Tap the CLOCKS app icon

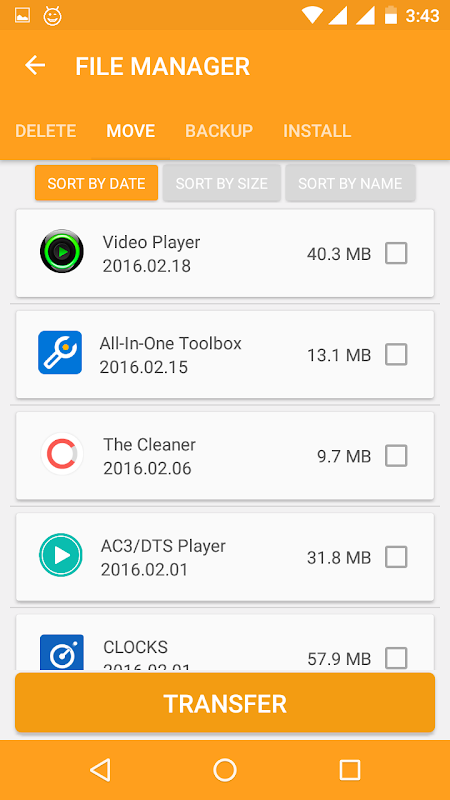pos(62,652)
